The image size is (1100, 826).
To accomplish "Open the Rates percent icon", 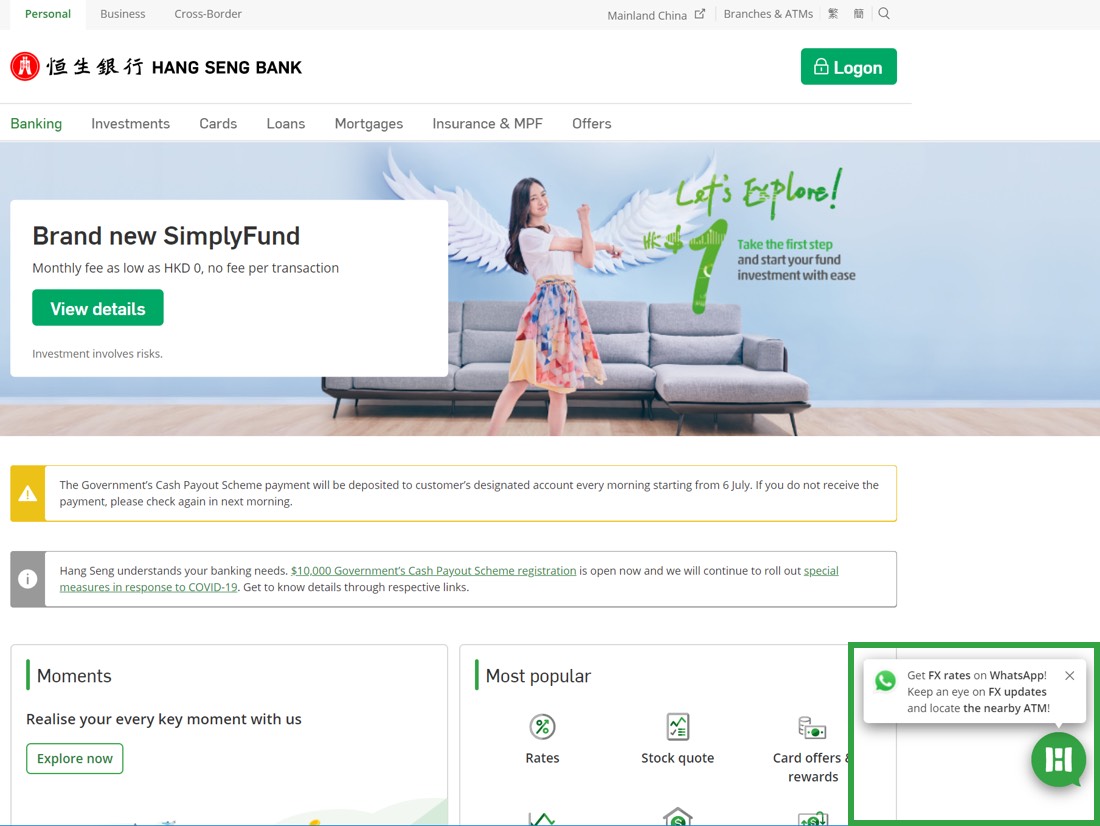I will 542,726.
